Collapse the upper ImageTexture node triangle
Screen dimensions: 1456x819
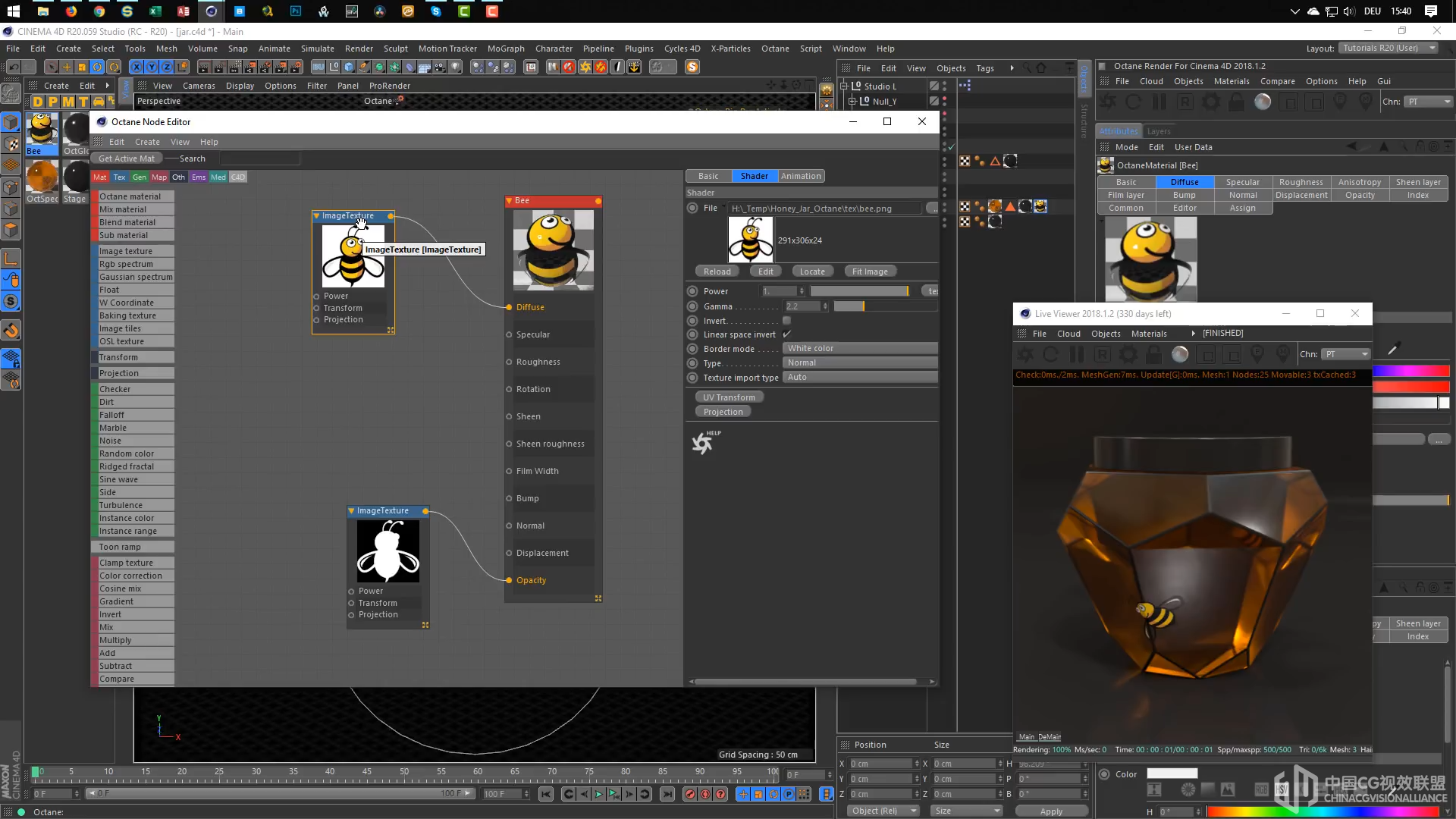coord(317,216)
